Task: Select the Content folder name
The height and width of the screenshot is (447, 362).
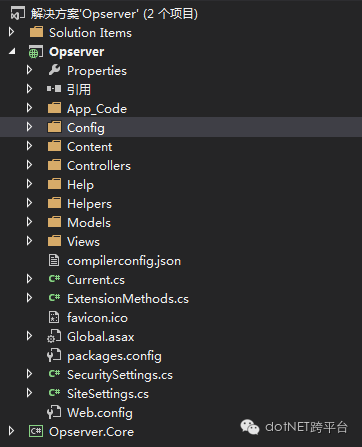Action: (90, 147)
